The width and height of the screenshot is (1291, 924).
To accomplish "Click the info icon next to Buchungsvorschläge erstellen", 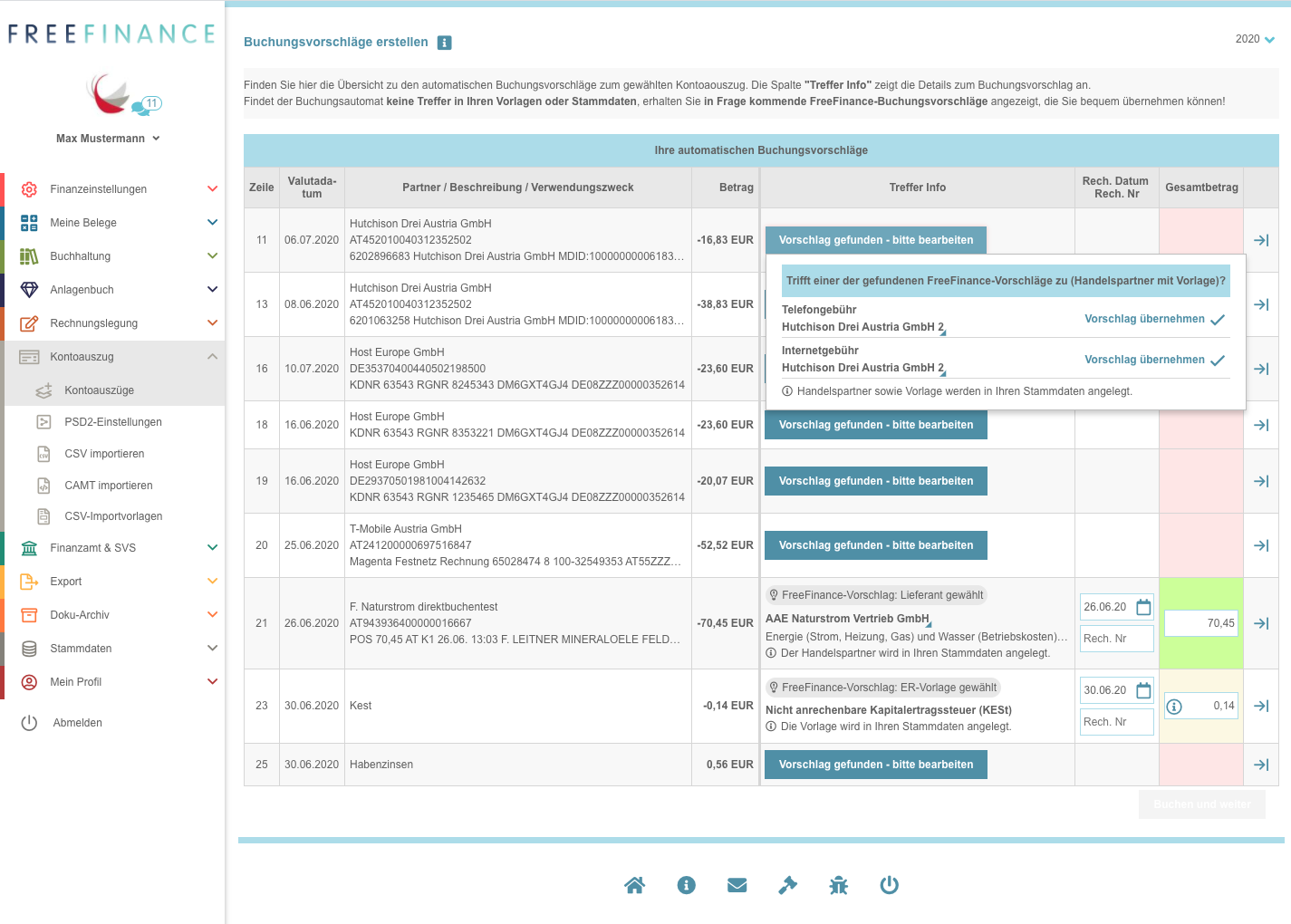I will point(445,43).
